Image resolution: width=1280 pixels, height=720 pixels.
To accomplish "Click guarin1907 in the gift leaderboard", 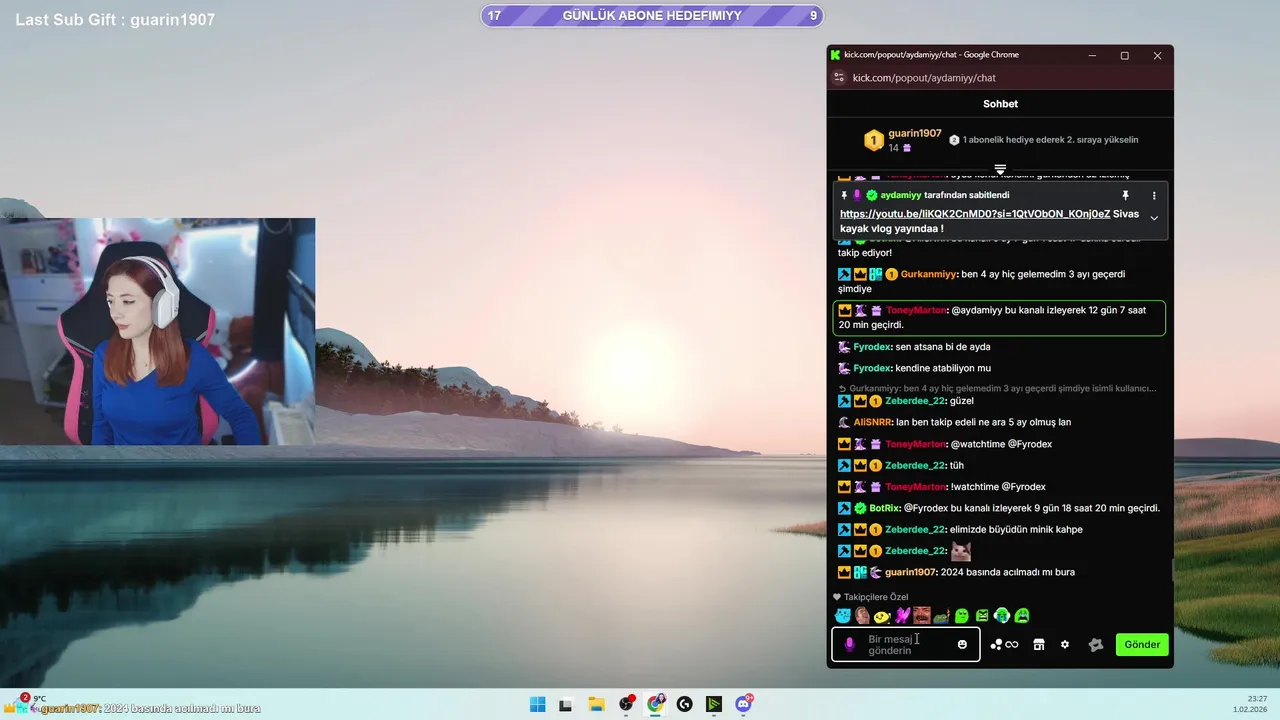I will [915, 133].
